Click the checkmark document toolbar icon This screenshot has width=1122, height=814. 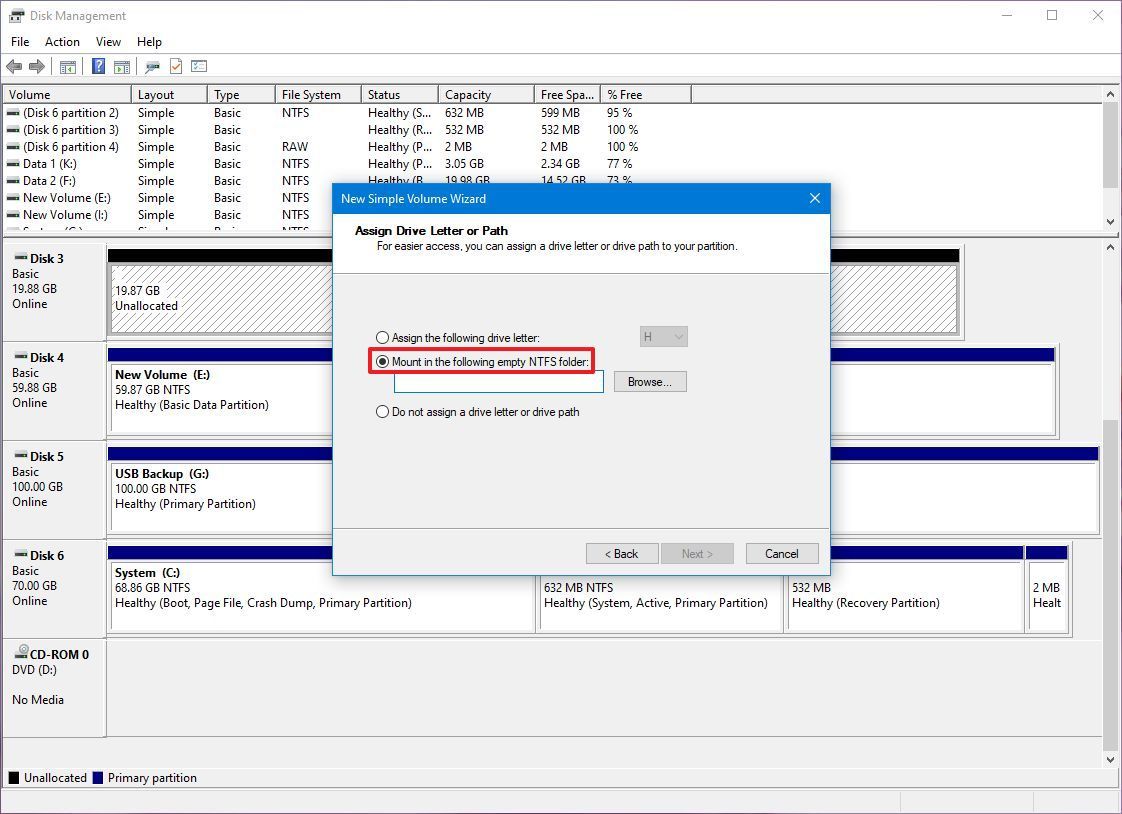click(x=176, y=67)
